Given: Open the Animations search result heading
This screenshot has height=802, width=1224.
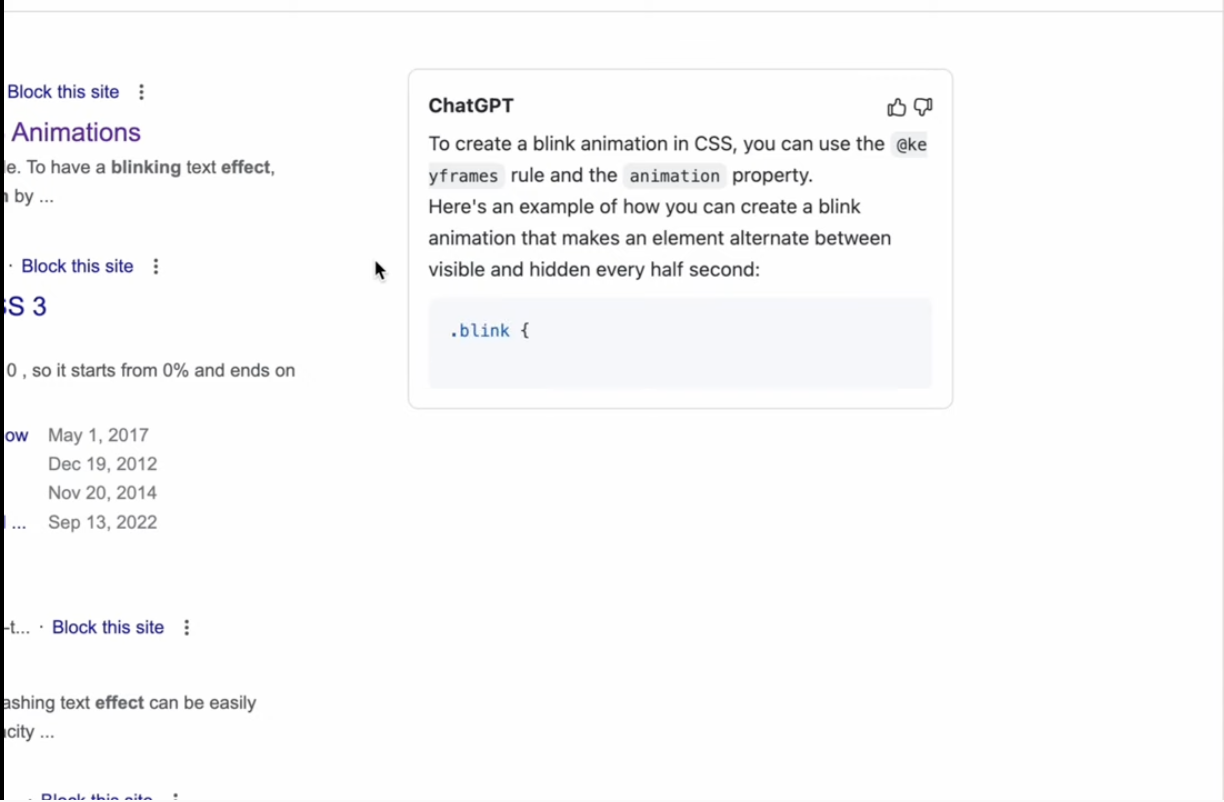Looking at the screenshot, I should (x=74, y=132).
